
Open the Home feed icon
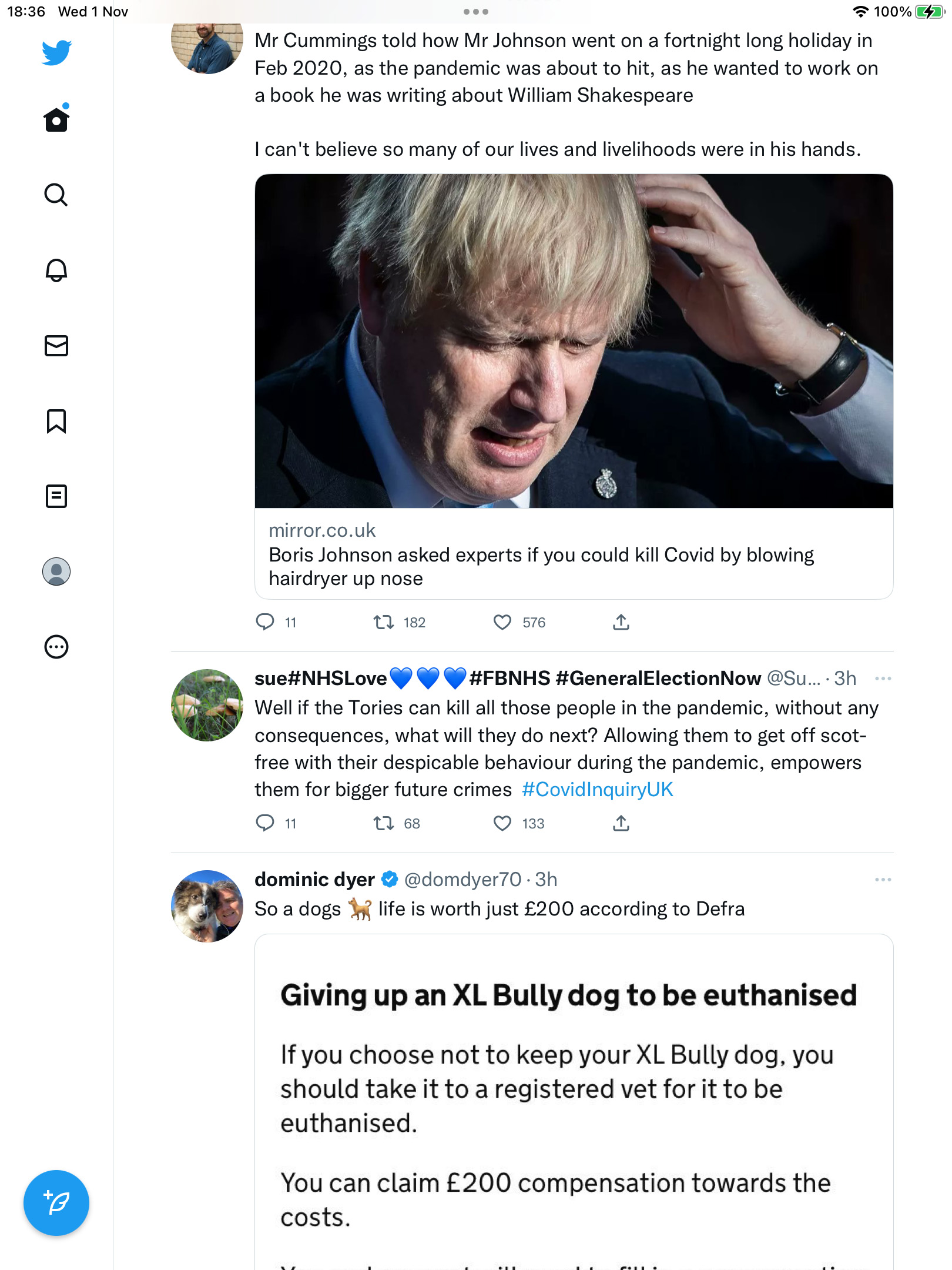coord(56,119)
